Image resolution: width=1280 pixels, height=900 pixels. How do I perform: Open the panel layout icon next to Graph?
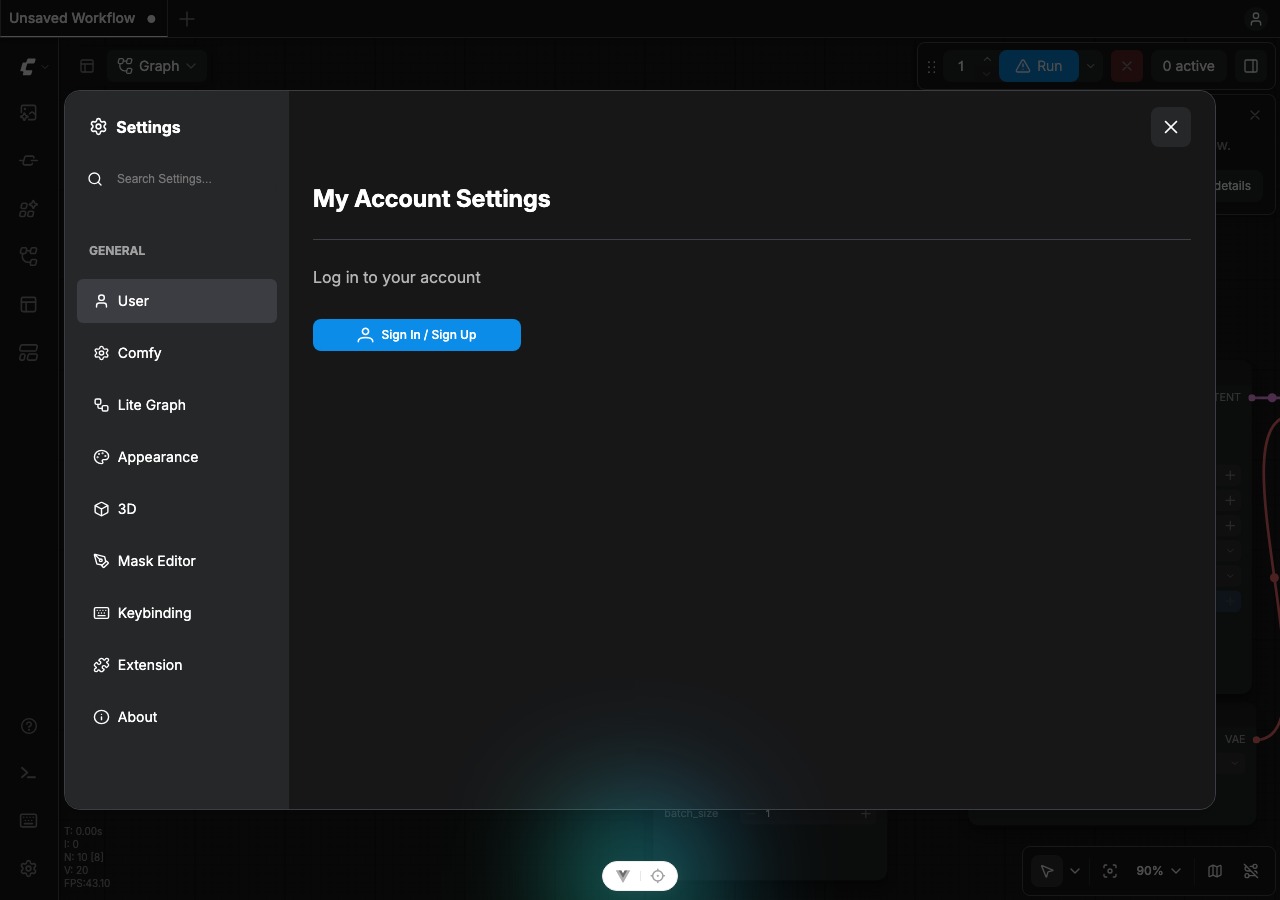coord(87,66)
